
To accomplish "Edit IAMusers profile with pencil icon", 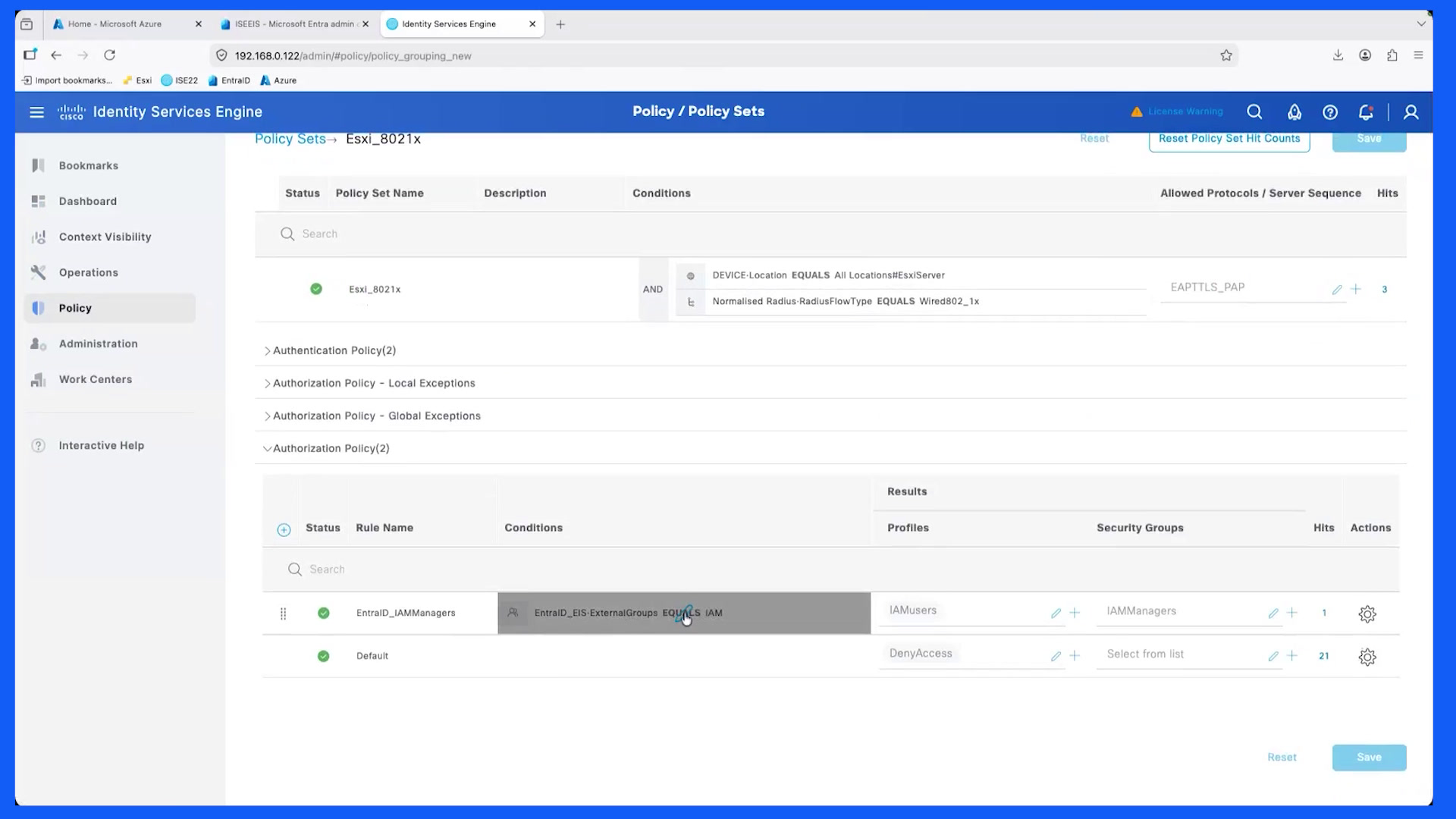I will coord(1056,613).
